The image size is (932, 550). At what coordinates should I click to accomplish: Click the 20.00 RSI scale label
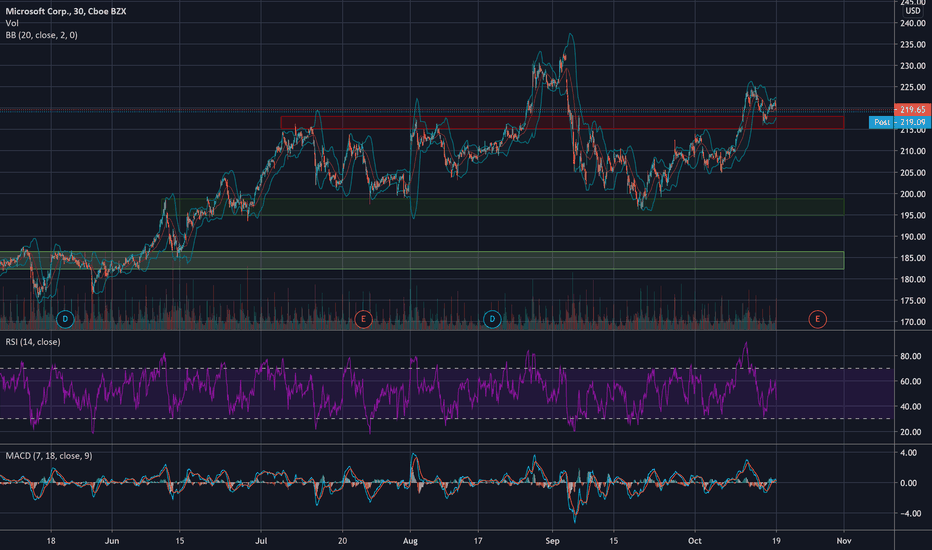pos(911,432)
